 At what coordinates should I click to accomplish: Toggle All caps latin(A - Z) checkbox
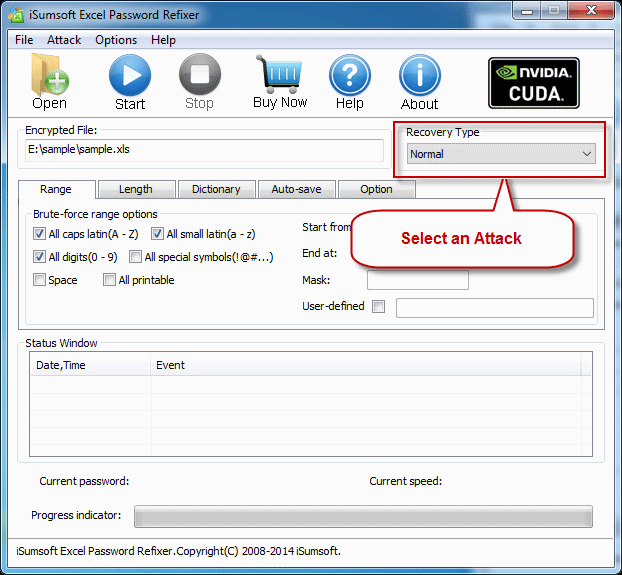pos(39,234)
